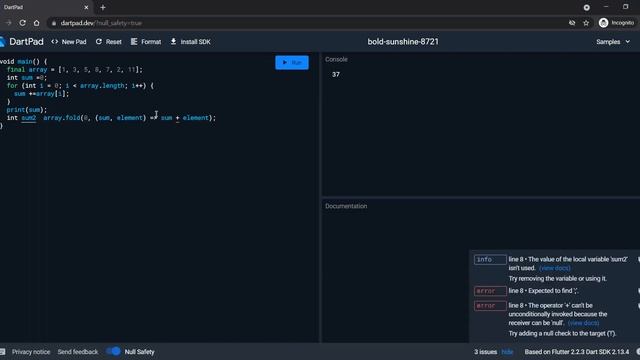Viewport: 640px width, 360px height.
Task: Hide the issues panel
Action: pos(507,352)
